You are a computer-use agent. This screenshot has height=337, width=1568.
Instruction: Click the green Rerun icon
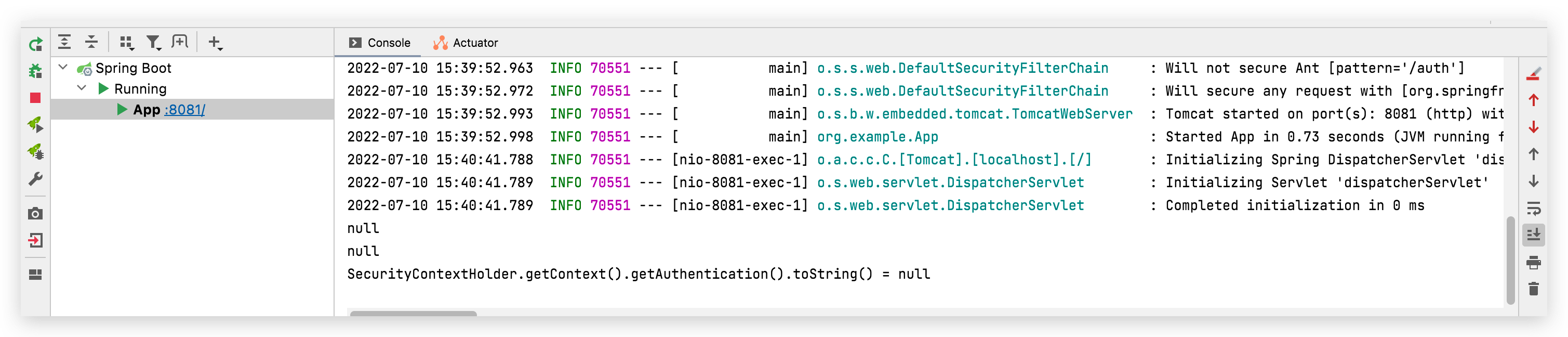35,44
